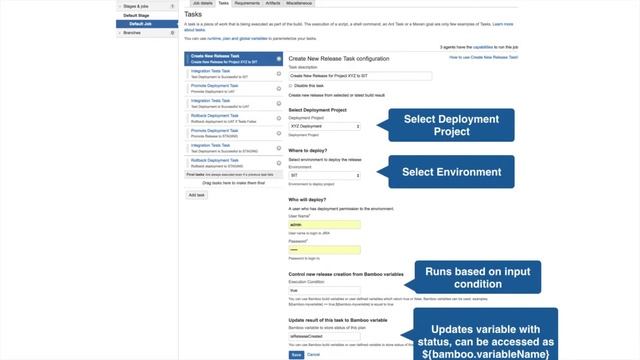Click the circular icon on Promote Deployment to UAT row
This screenshot has width=640, height=360.
279,89
